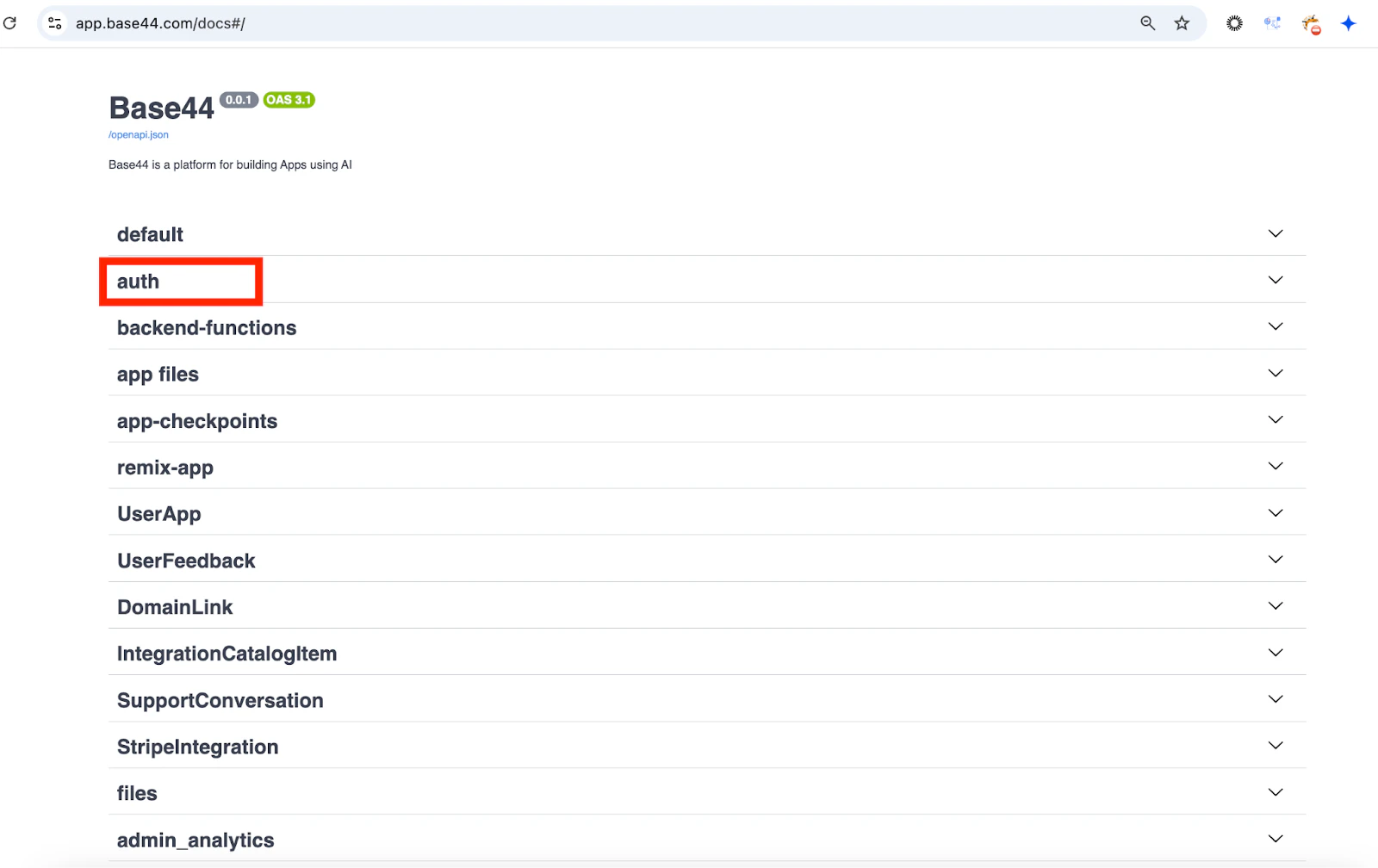Expand the SupportConversation section chevron
The height and width of the screenshot is (868, 1378).
[1276, 698]
